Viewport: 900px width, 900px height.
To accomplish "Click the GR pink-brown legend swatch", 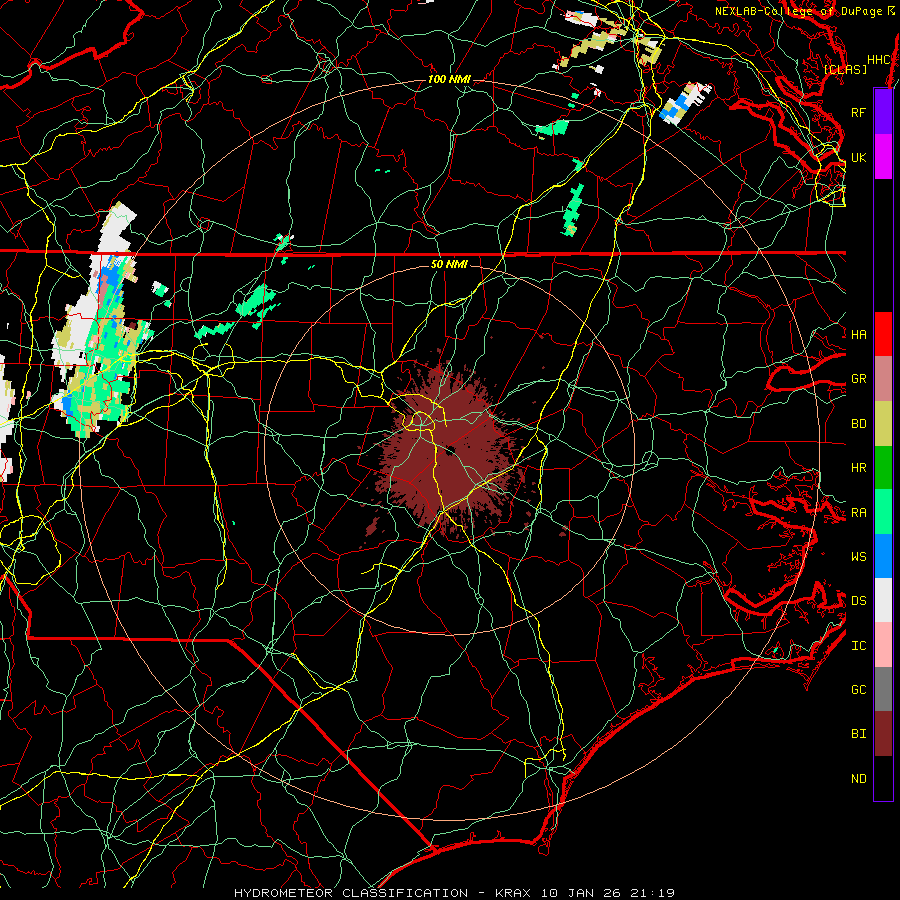I will coord(883,379).
